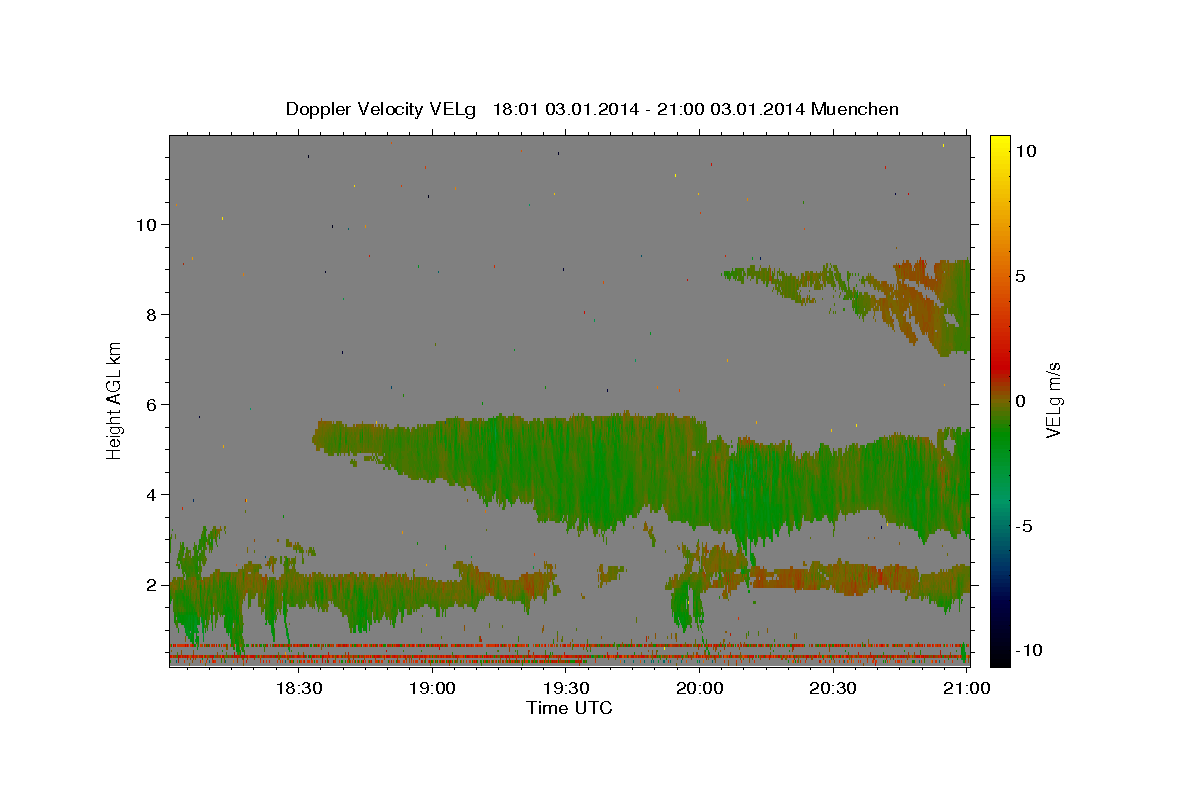Click the 'Time UTC' axis label

point(569,708)
